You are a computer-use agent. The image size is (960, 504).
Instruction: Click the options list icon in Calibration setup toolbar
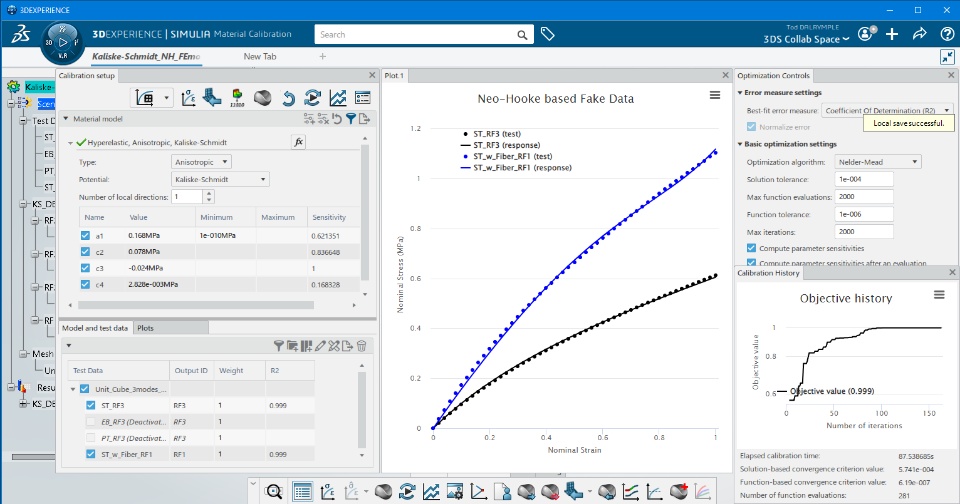362,98
